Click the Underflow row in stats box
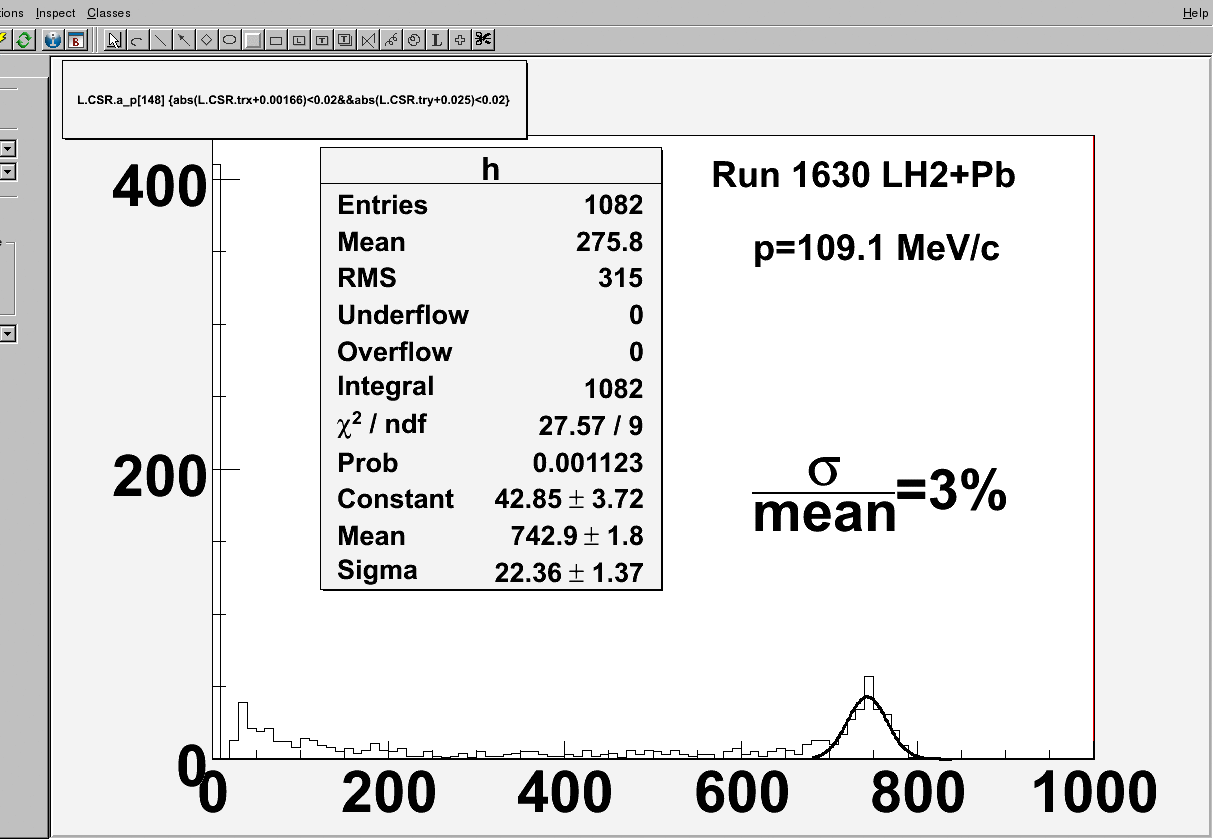1213x839 pixels. pyautogui.click(x=490, y=315)
